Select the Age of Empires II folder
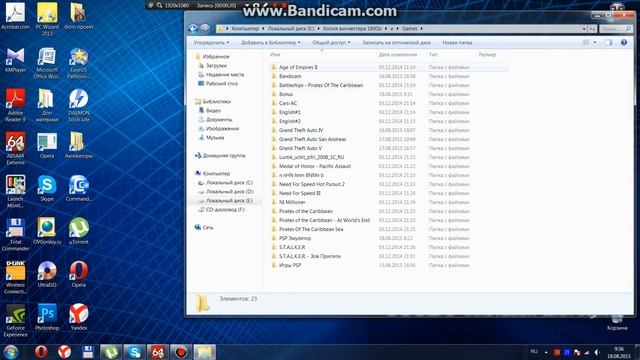The height and width of the screenshot is (360, 640). tap(298, 67)
